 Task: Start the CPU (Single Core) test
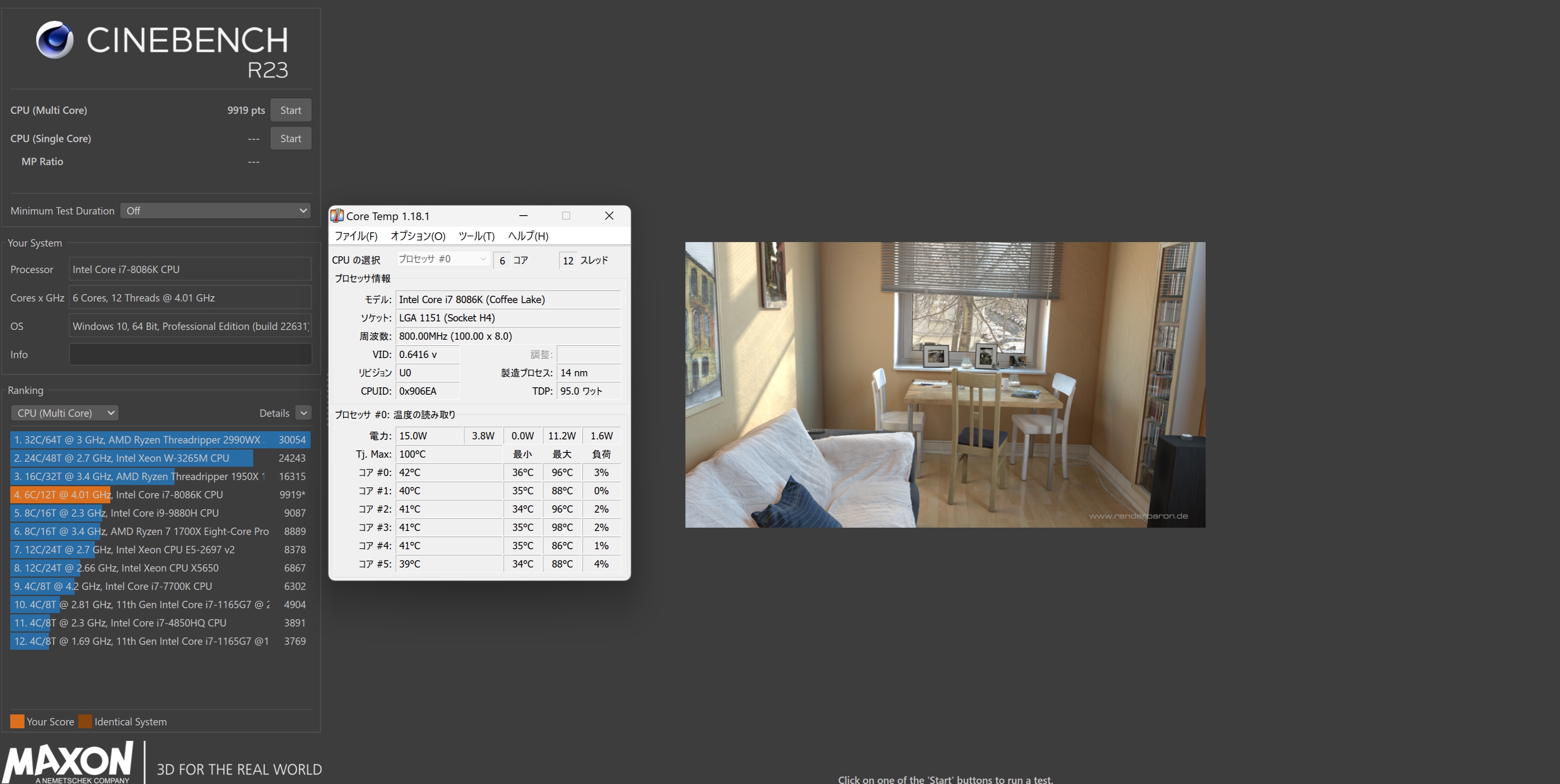(x=291, y=139)
